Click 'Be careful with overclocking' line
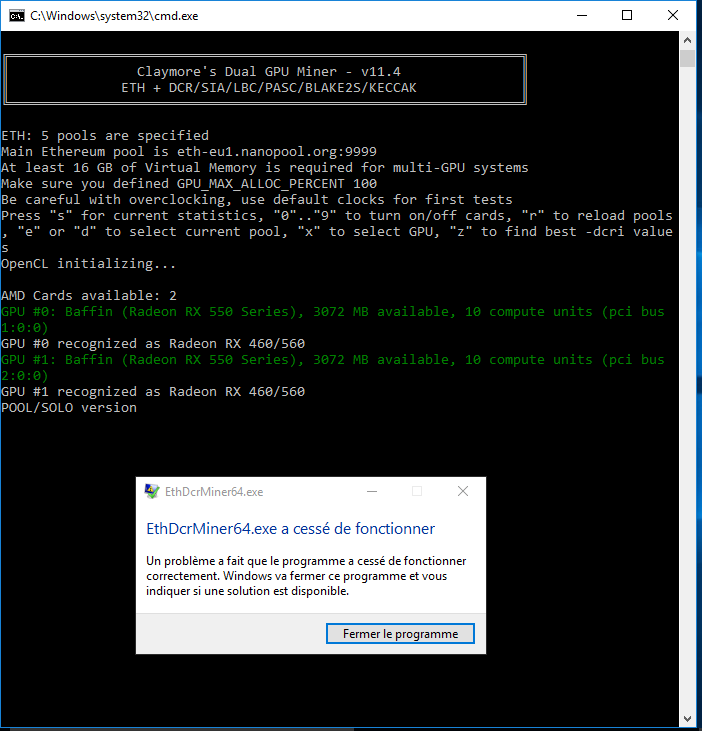The width and height of the screenshot is (702, 731). click(x=256, y=200)
